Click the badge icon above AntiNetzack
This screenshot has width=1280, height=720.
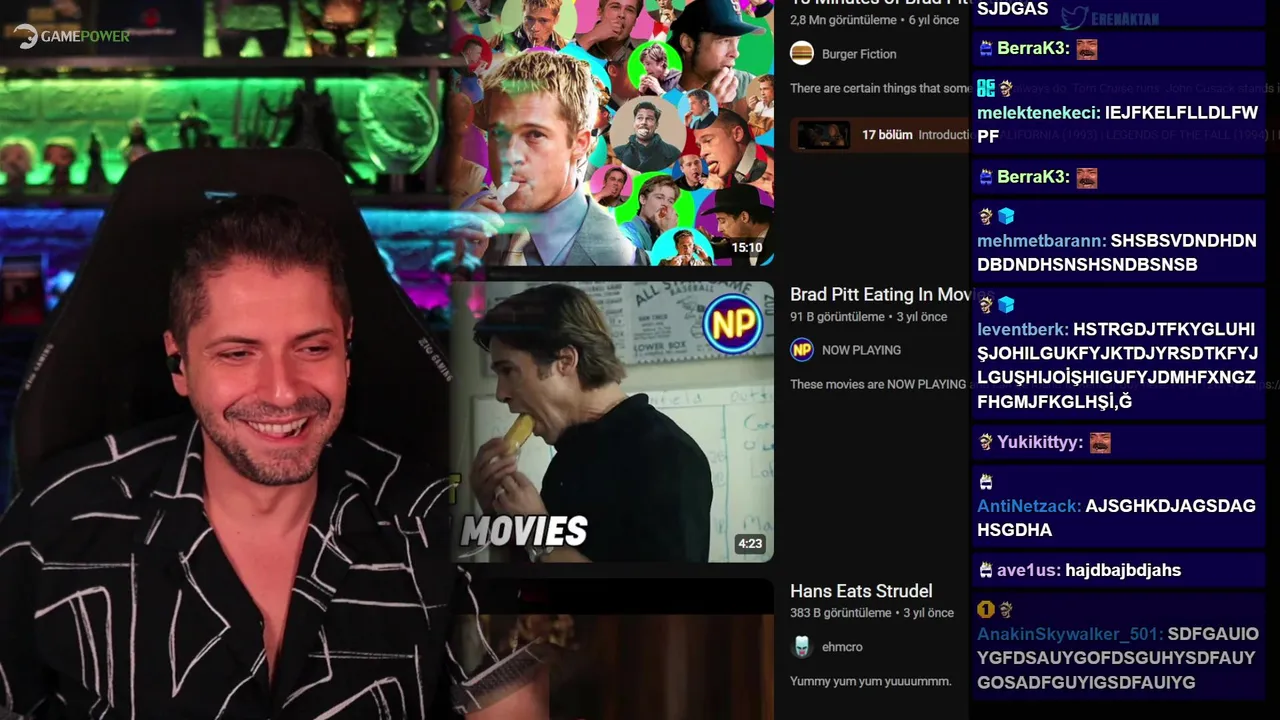[x=986, y=482]
